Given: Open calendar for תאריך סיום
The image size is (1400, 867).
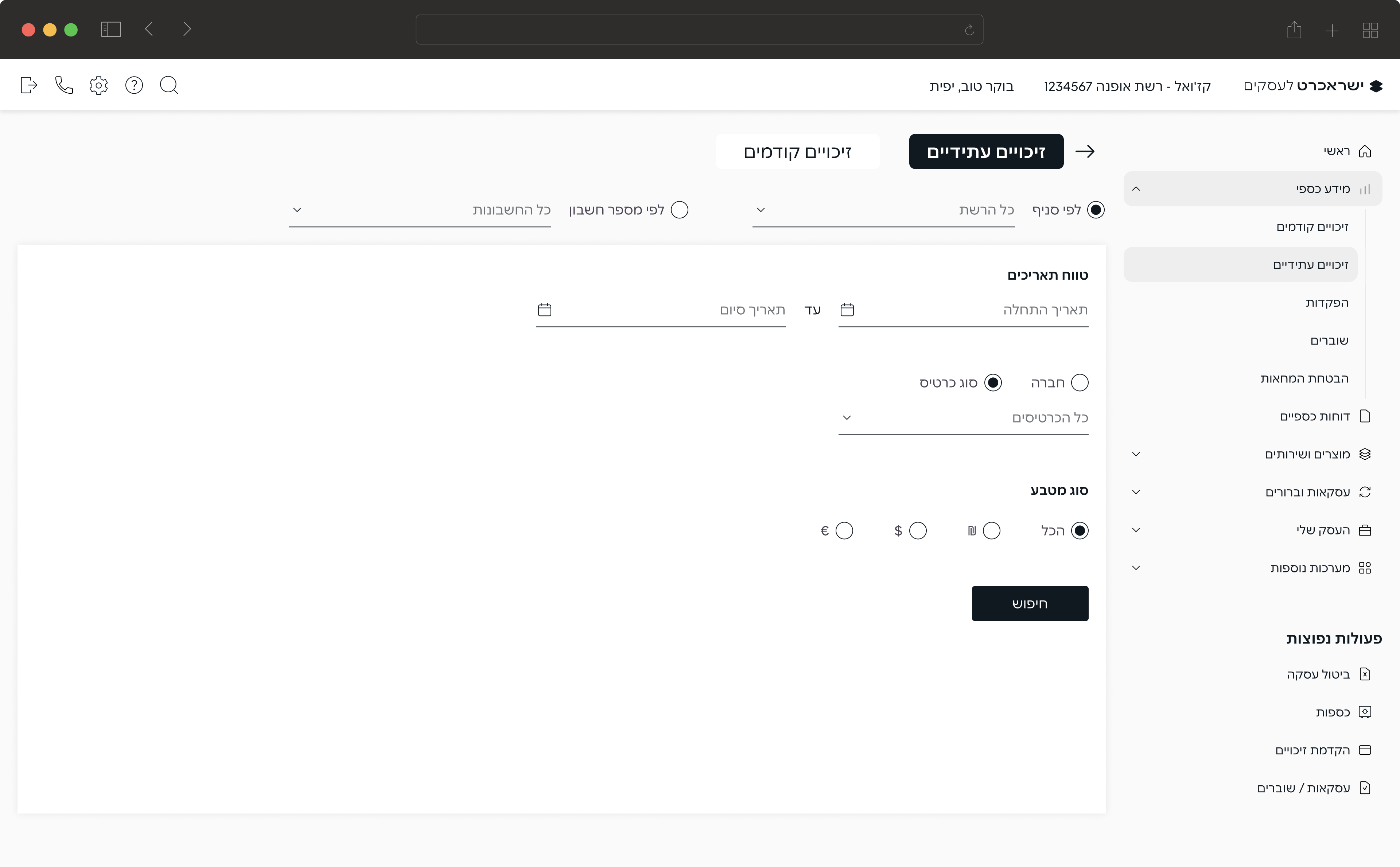Looking at the screenshot, I should (x=545, y=310).
